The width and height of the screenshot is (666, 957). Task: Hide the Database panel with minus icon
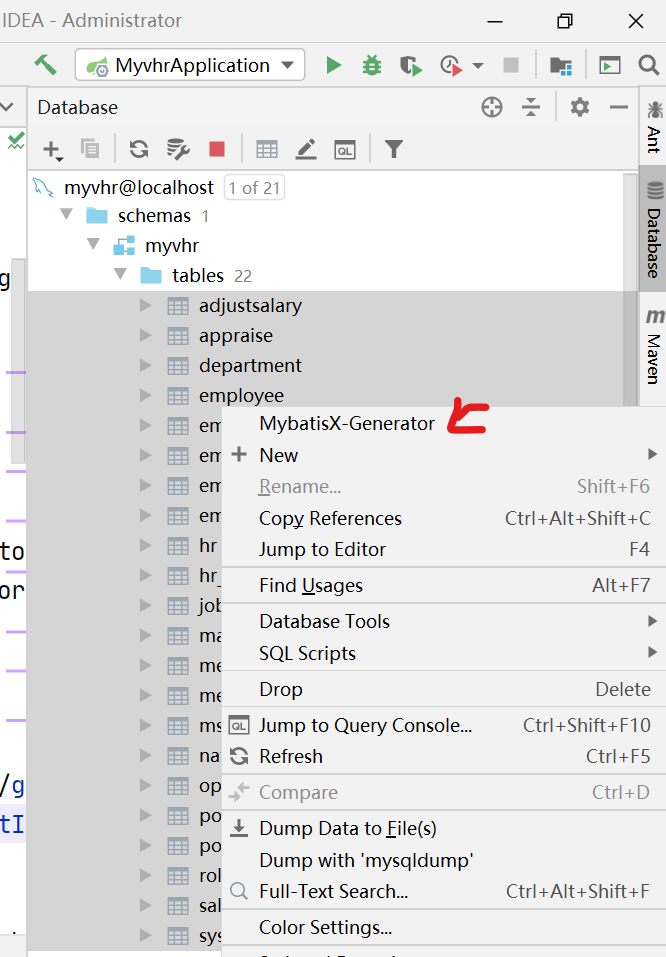click(618, 107)
